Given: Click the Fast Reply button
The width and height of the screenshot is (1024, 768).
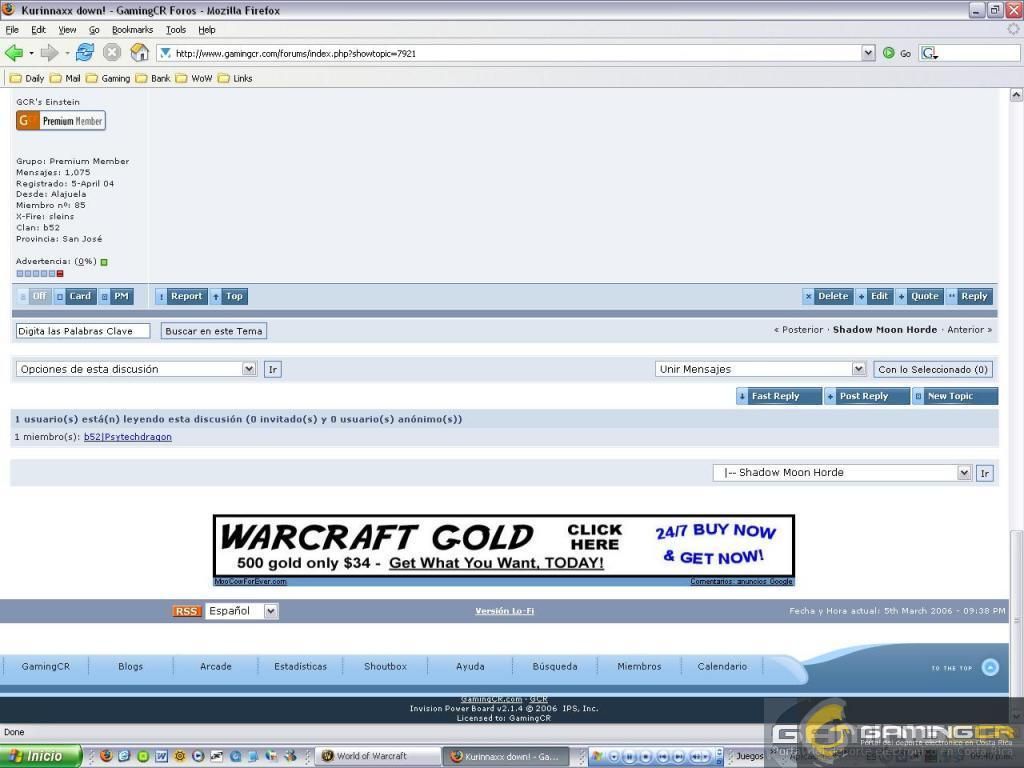Looking at the screenshot, I should pos(778,396).
